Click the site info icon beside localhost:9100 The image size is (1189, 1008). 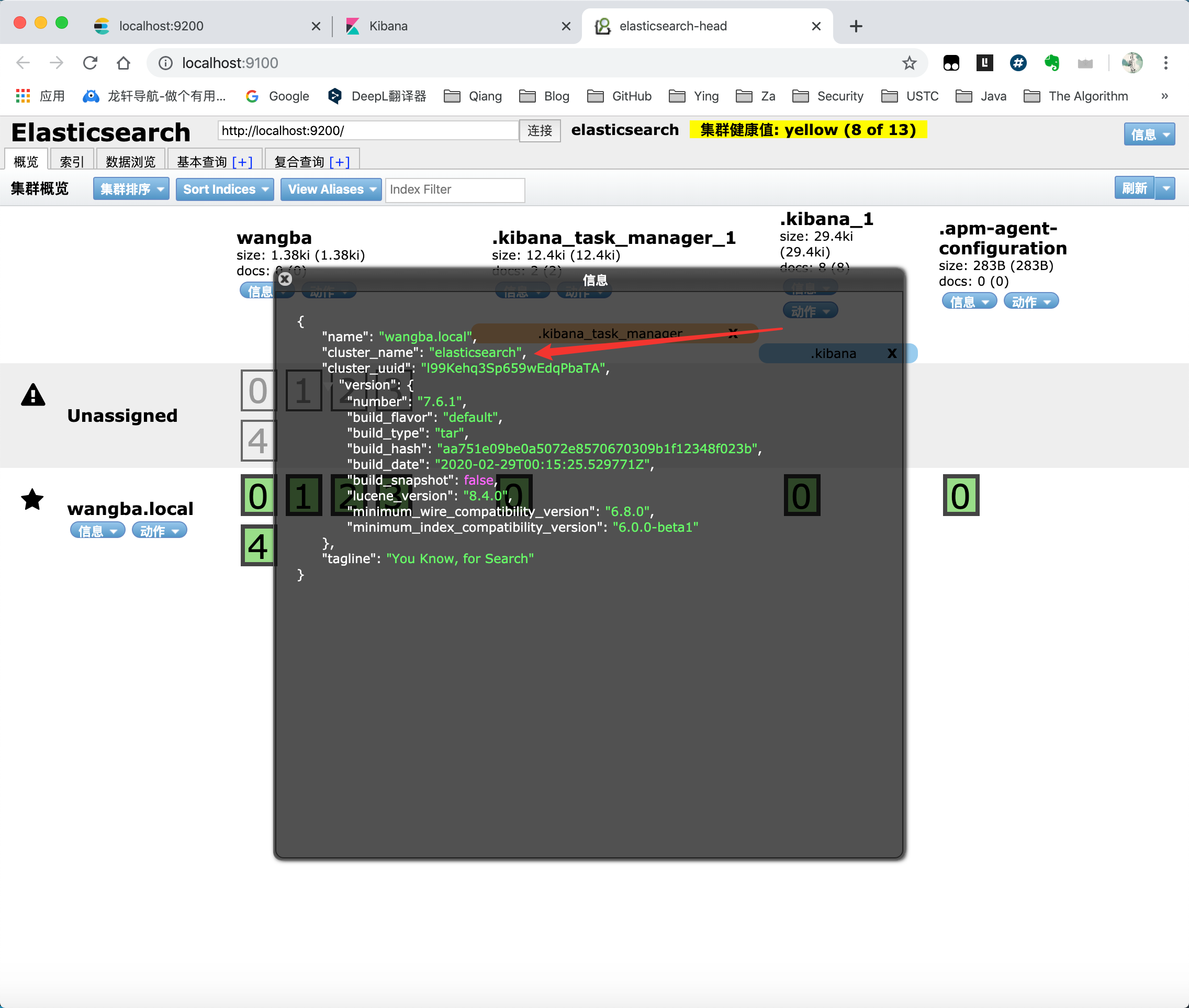166,63
